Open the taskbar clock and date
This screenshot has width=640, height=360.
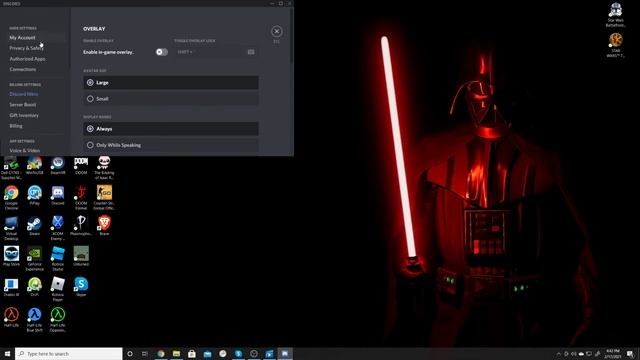tap(613, 353)
